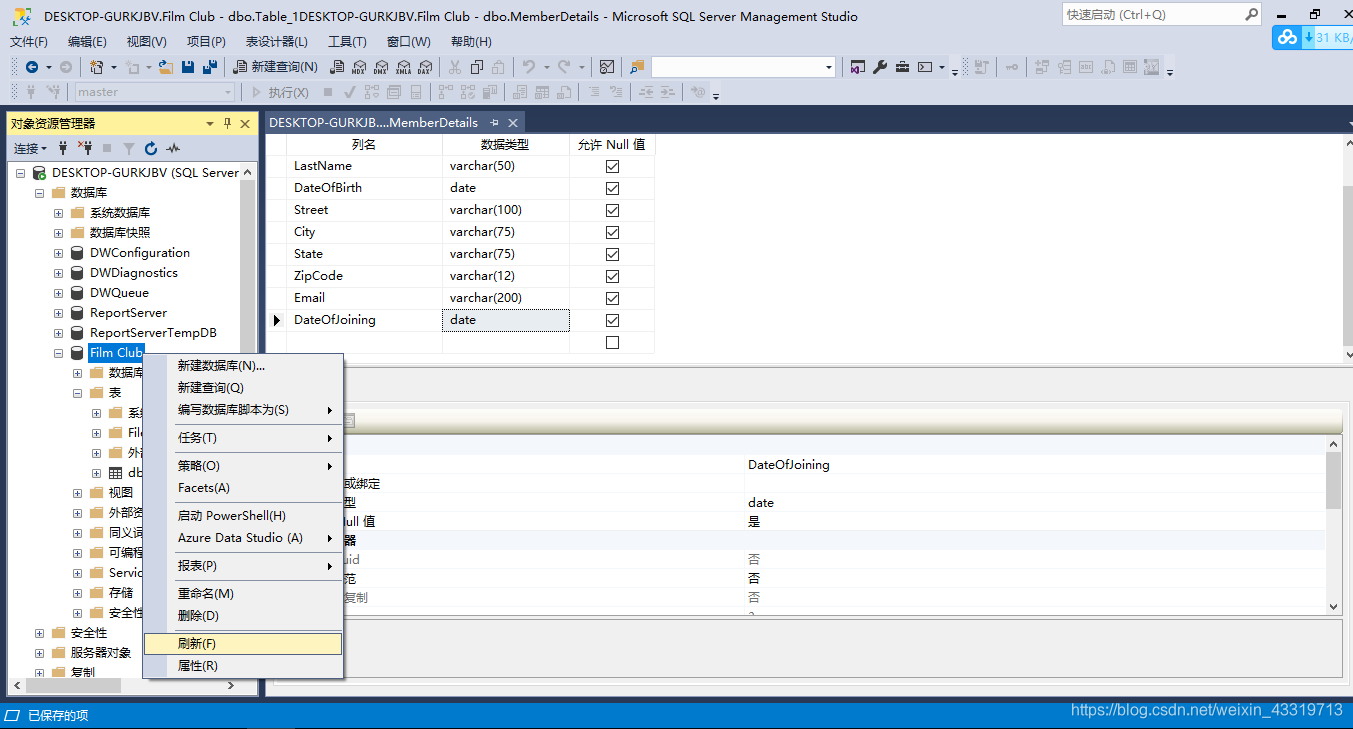The height and width of the screenshot is (729, 1353).
Task: Close the MemberDetails designer tab
Action: (513, 123)
